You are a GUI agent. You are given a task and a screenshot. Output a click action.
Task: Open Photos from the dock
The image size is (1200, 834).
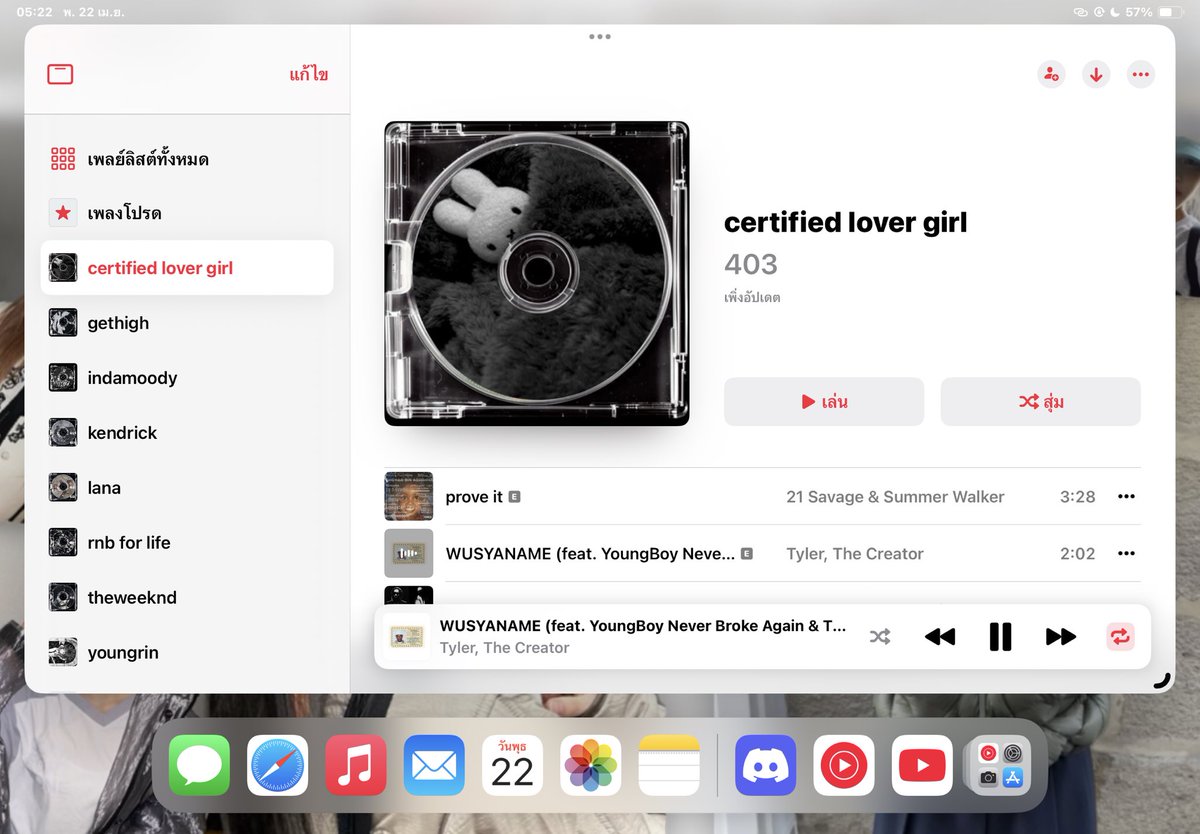591,766
